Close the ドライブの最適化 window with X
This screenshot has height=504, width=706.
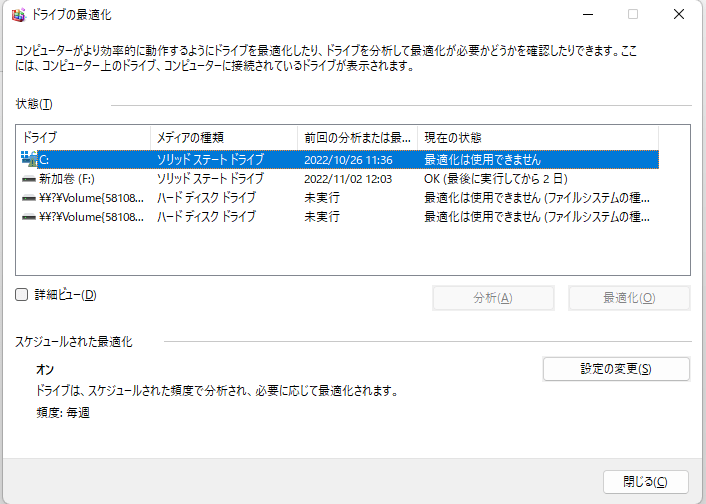(x=679, y=14)
